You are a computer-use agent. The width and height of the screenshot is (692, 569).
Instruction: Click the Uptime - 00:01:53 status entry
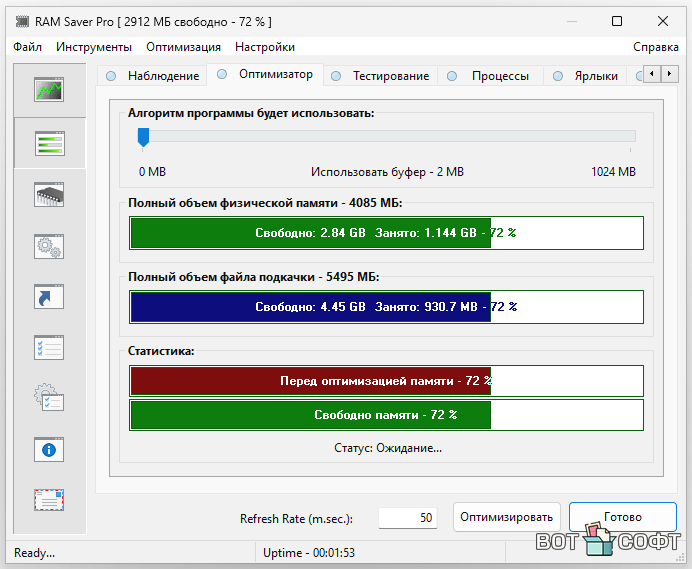click(x=309, y=553)
